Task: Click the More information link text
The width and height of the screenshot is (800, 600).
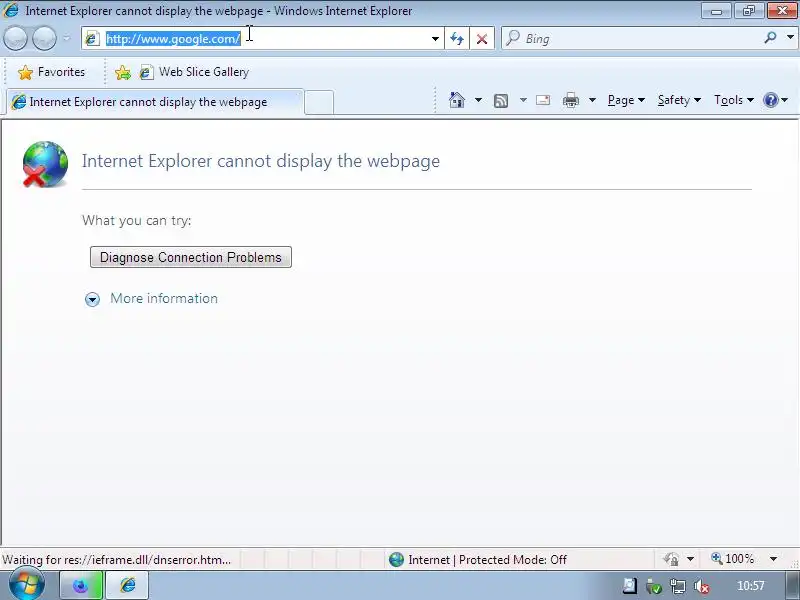Action: click(164, 298)
